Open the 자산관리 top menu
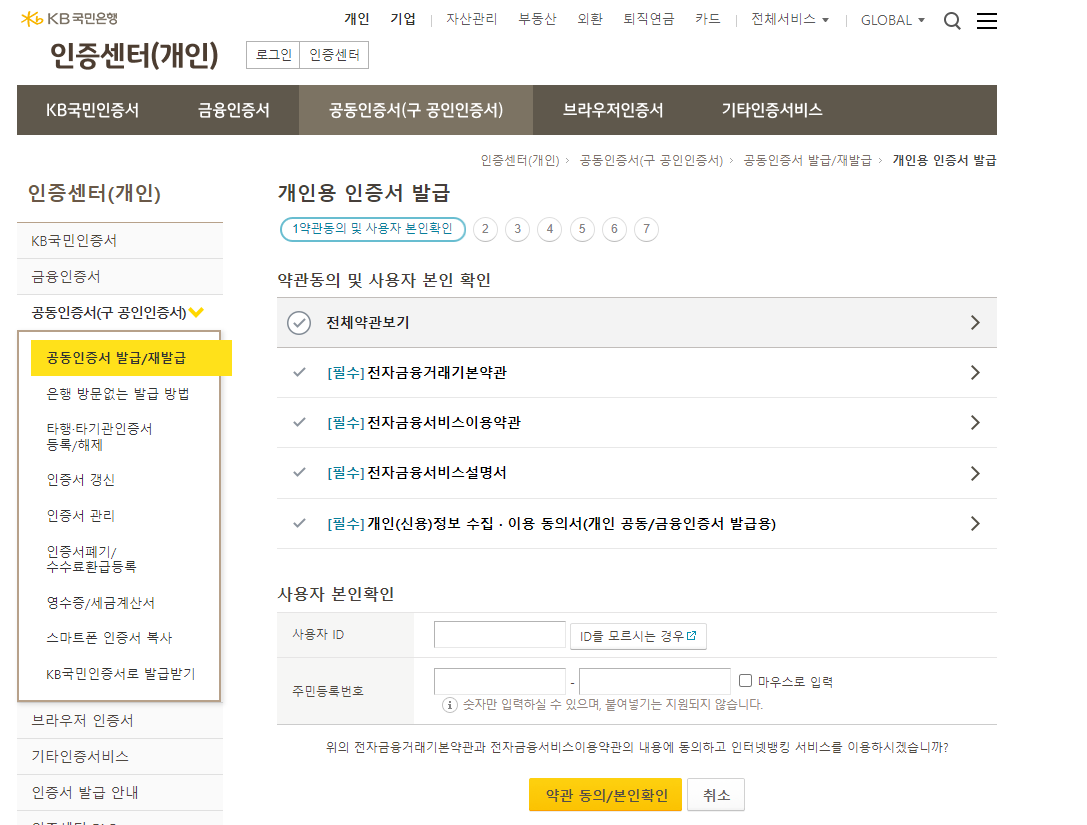Viewport: 1087px width, 825px height. (x=471, y=19)
